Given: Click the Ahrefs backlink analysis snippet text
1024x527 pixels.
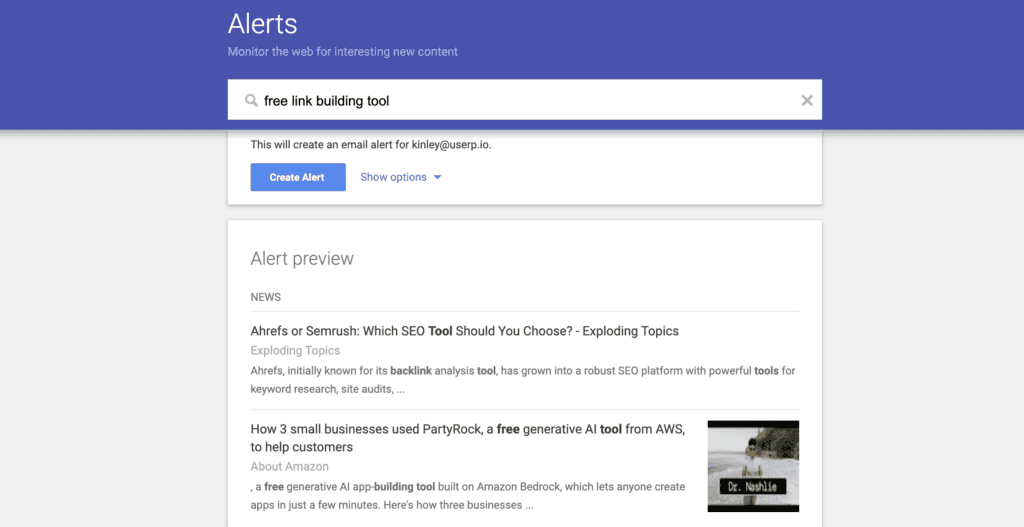Looking at the screenshot, I should [x=522, y=380].
